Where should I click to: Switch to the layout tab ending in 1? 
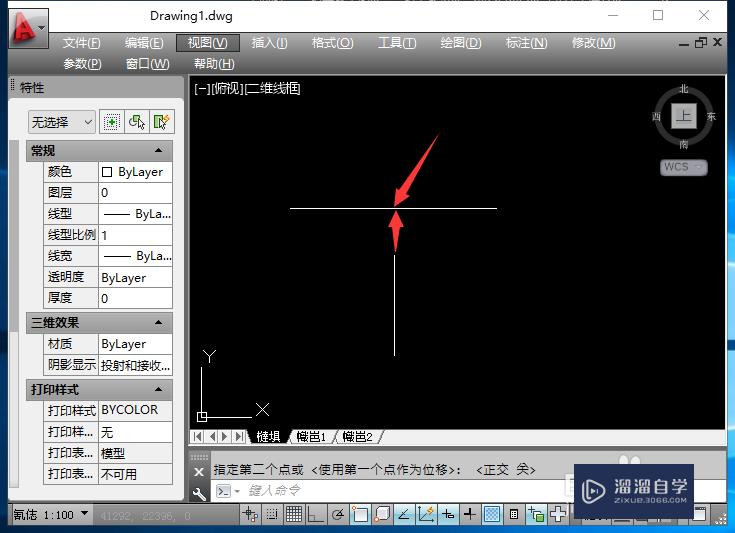311,437
